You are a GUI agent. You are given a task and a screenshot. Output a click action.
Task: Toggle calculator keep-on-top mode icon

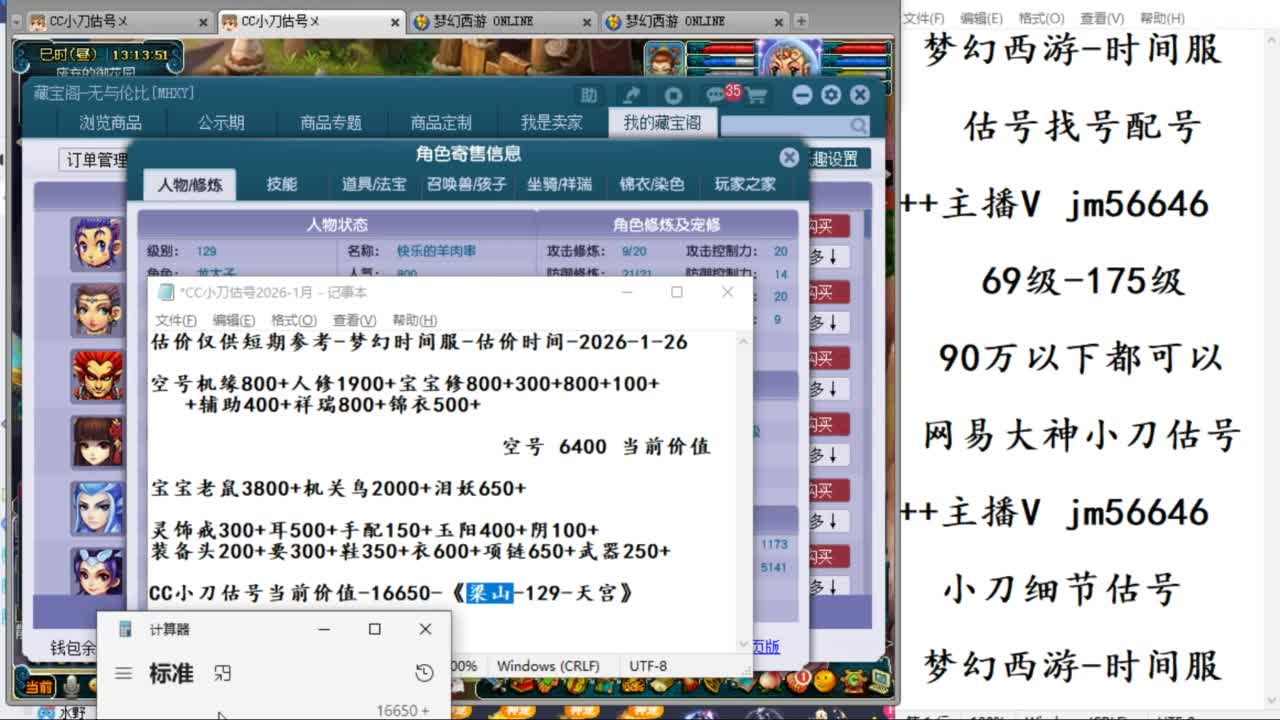click(223, 674)
